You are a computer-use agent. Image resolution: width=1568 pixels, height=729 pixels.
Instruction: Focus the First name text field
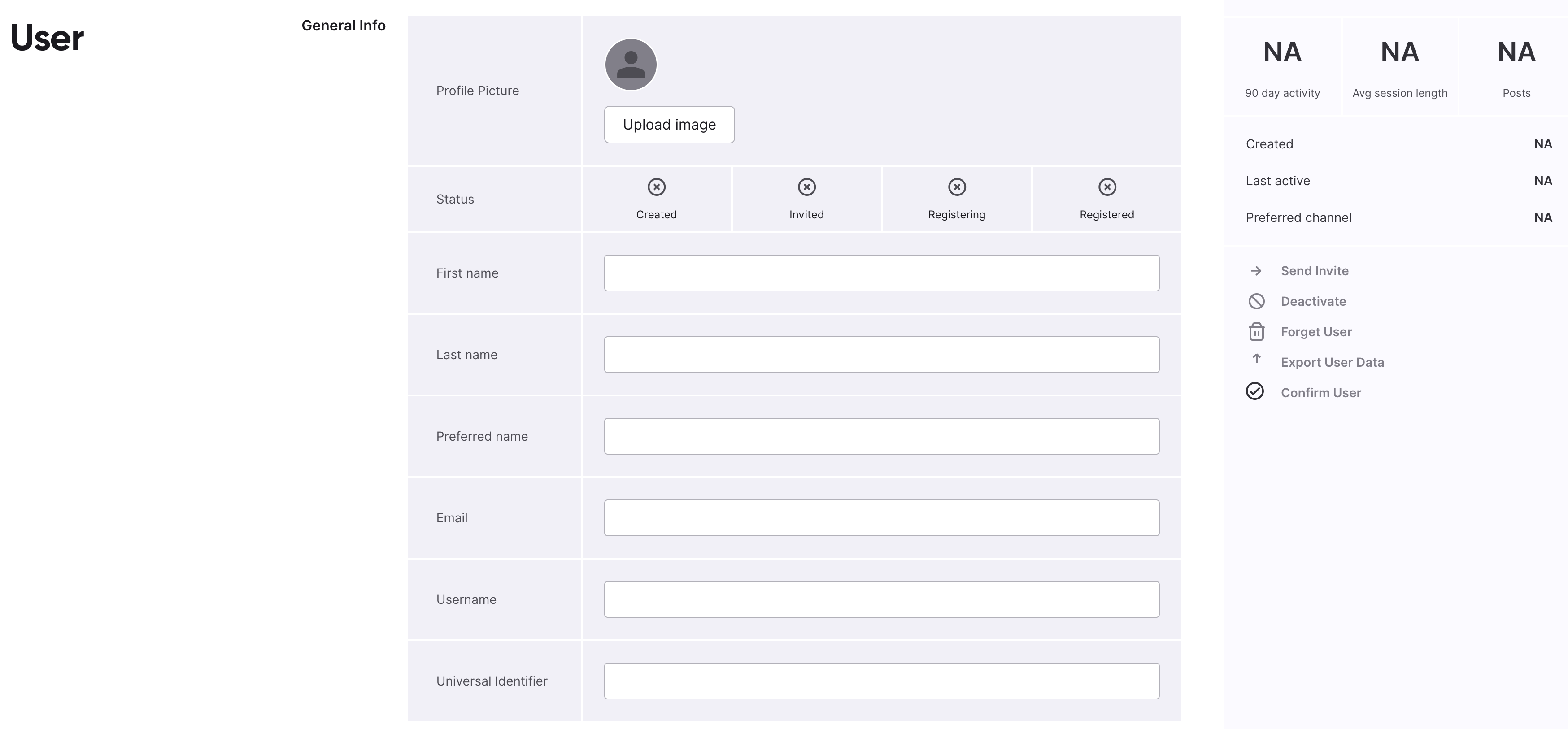click(x=881, y=273)
